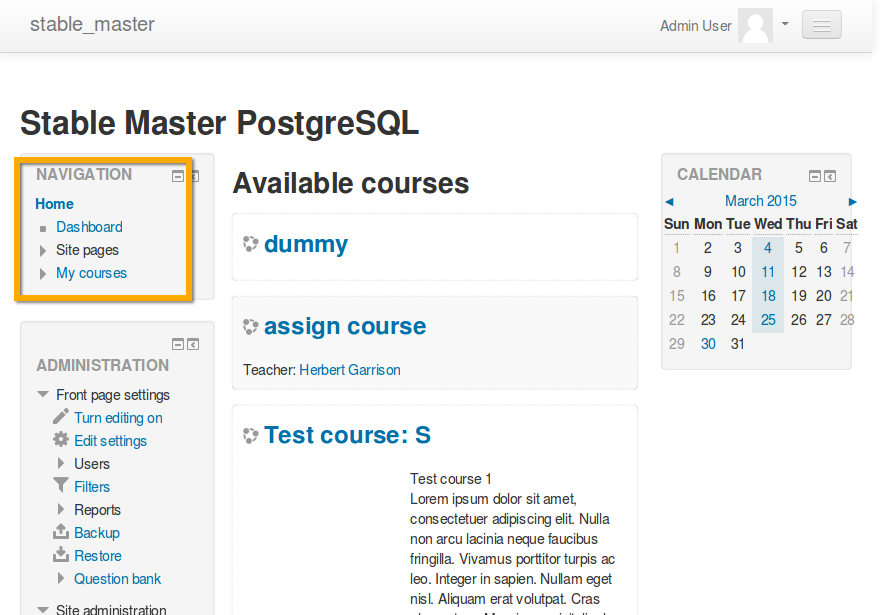Select calendar day 25
This screenshot has height=615, width=884.
point(768,320)
